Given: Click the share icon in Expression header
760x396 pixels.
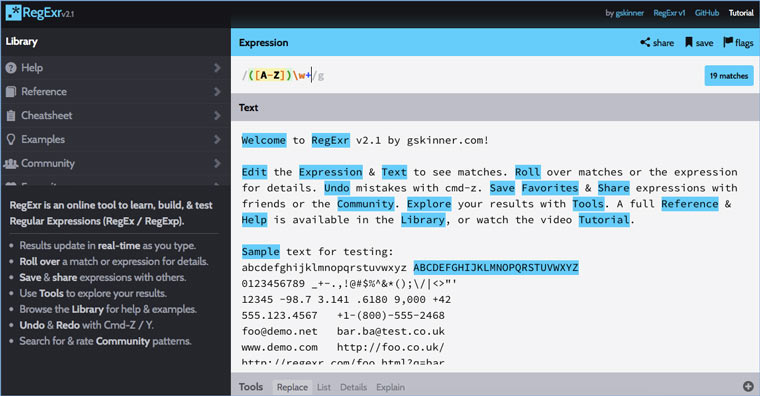Looking at the screenshot, I should [645, 43].
